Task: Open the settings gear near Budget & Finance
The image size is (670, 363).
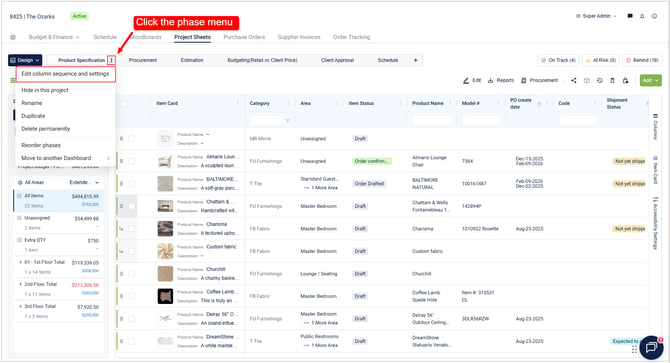Action: click(x=13, y=37)
